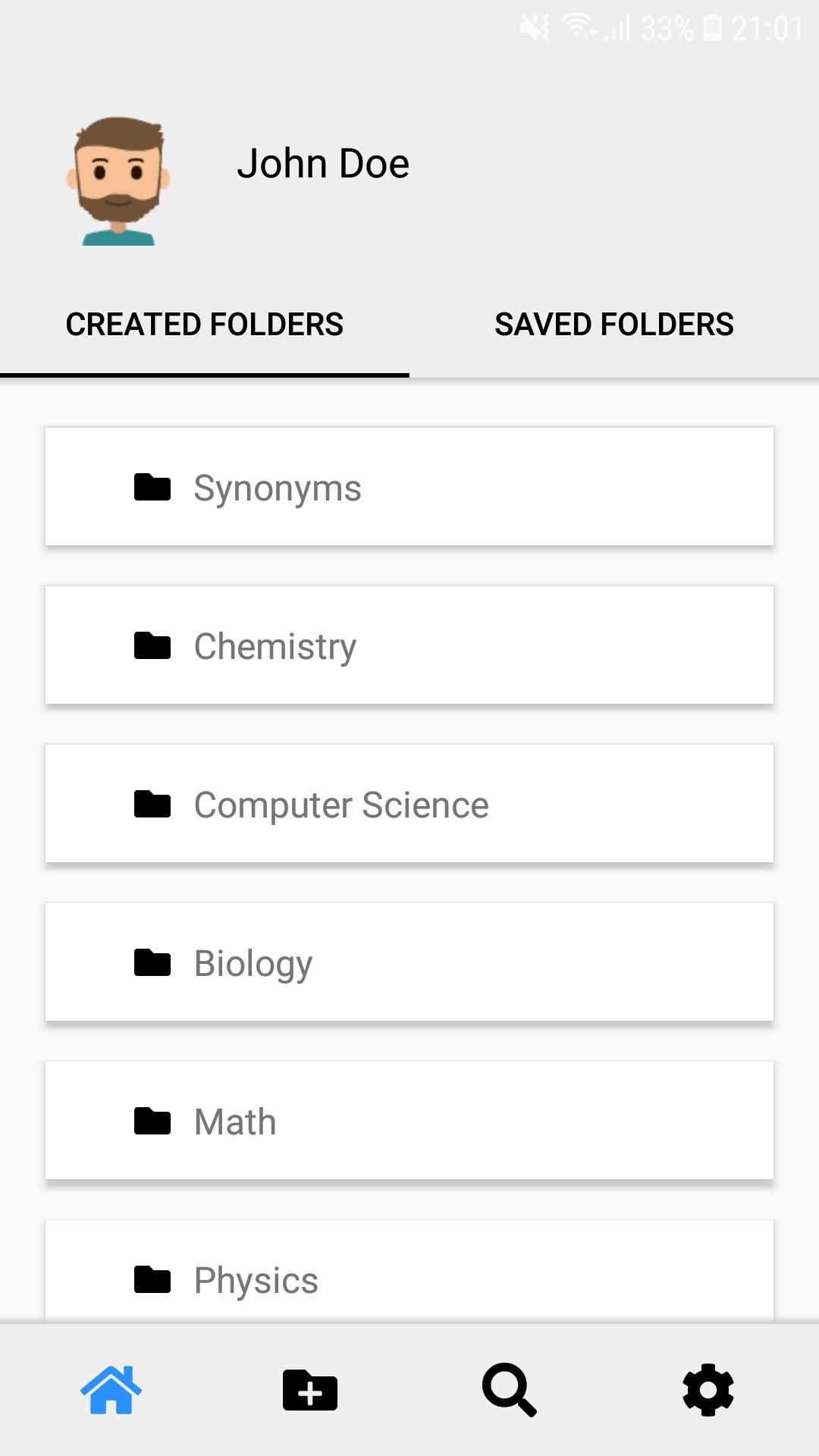Tap the add new folder icon
Screen dimensions: 819x1456
(x=309, y=1389)
